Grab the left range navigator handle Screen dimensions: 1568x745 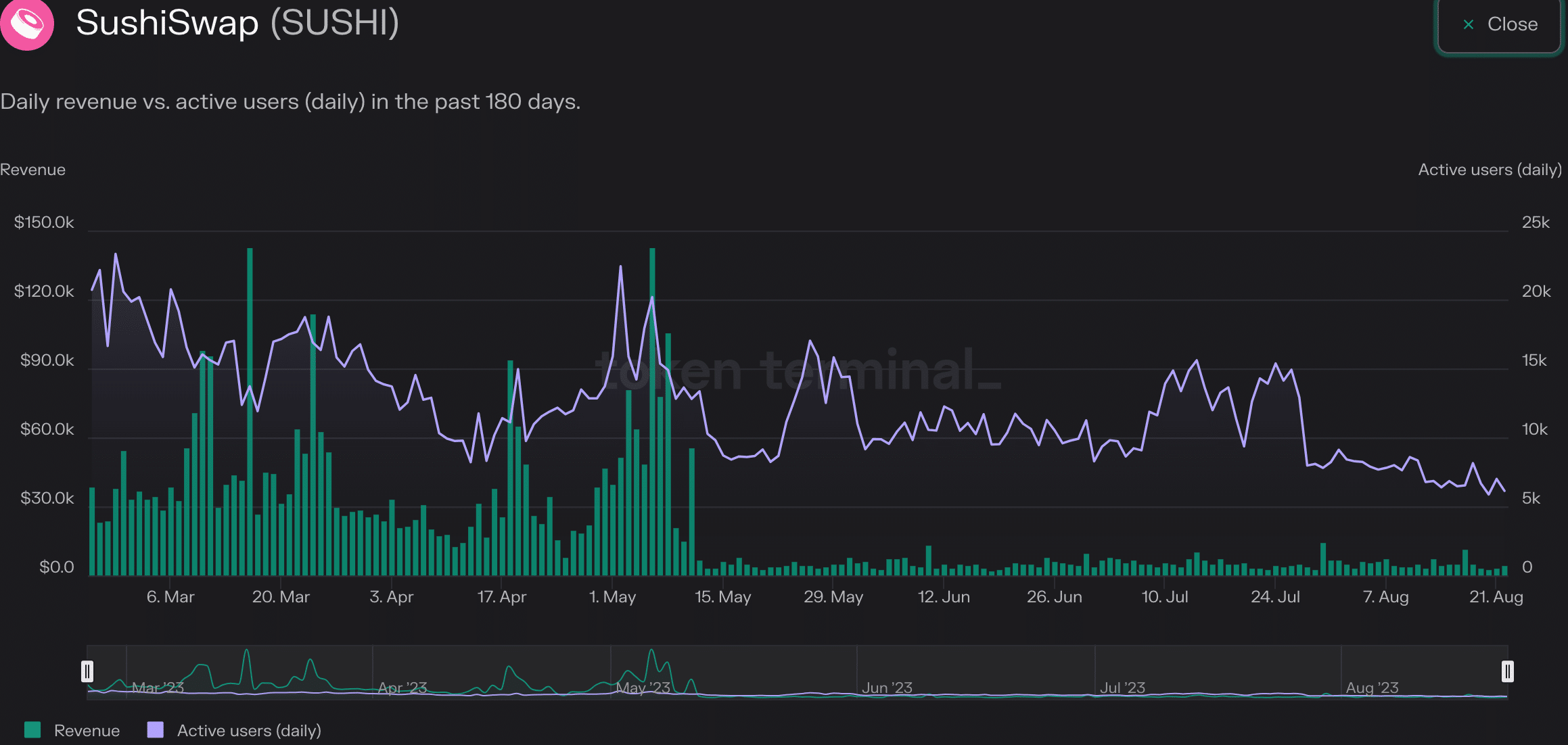point(87,671)
